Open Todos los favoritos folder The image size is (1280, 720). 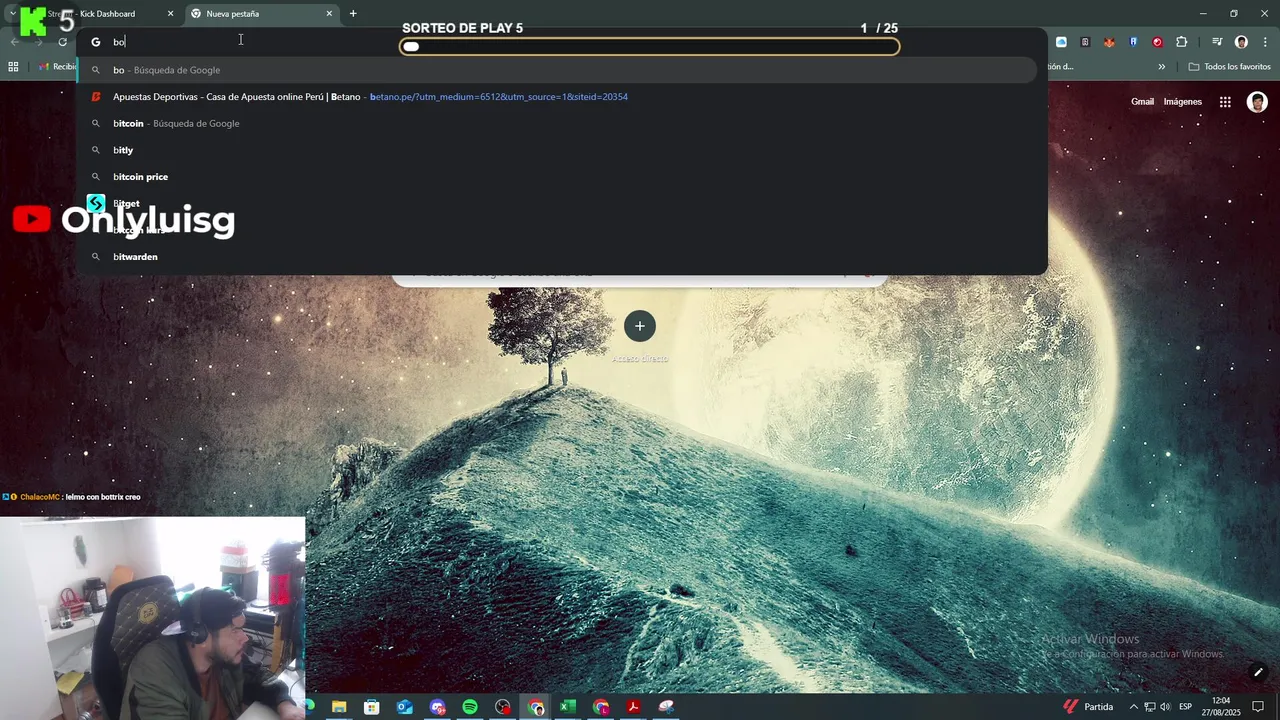(1229, 67)
